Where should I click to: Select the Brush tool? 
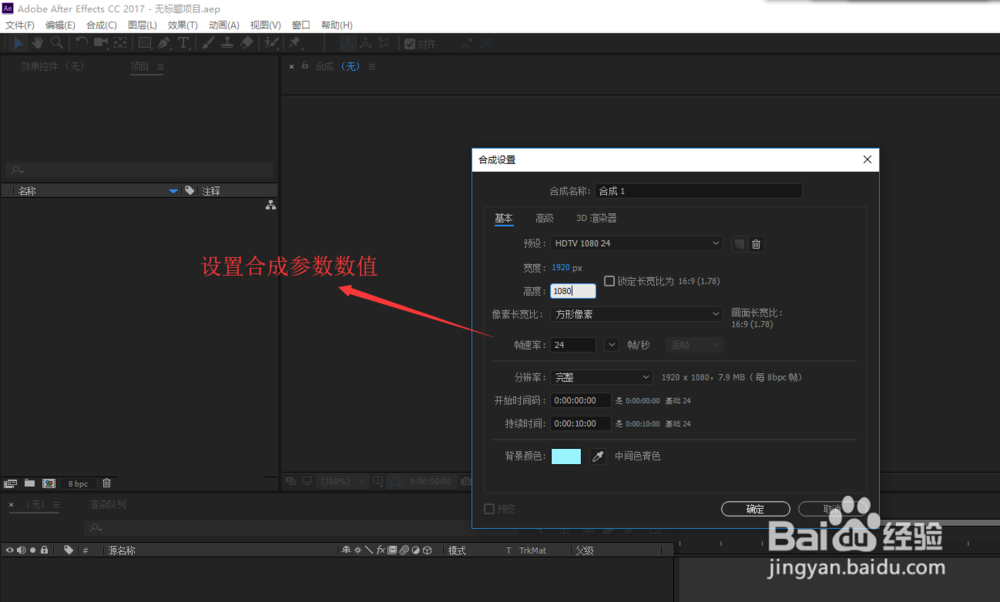[x=207, y=43]
